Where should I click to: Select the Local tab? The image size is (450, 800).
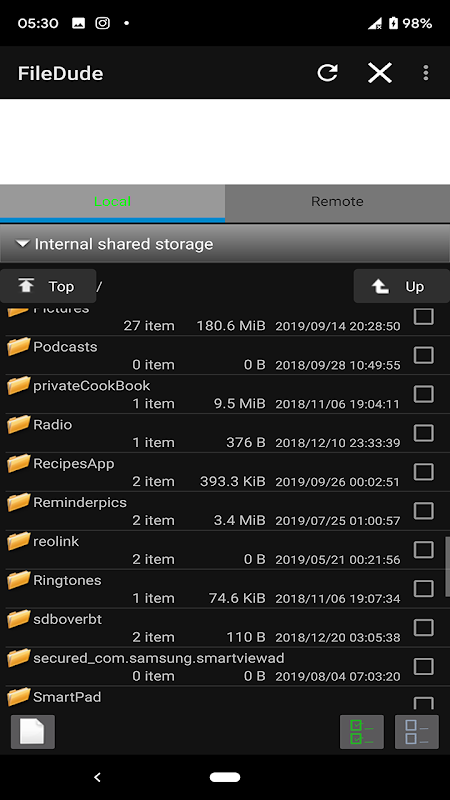tap(112, 202)
